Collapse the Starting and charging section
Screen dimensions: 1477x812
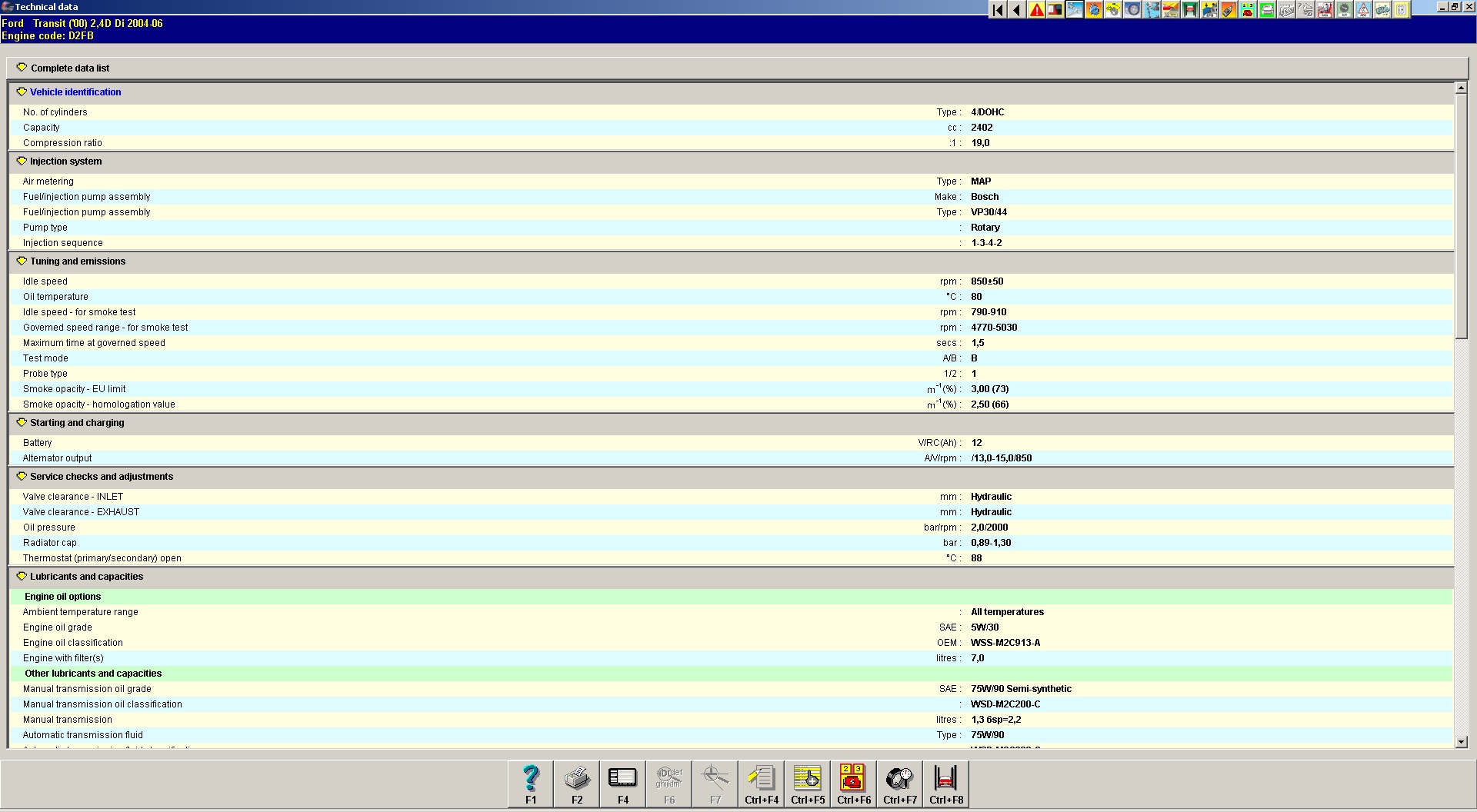tap(22, 423)
